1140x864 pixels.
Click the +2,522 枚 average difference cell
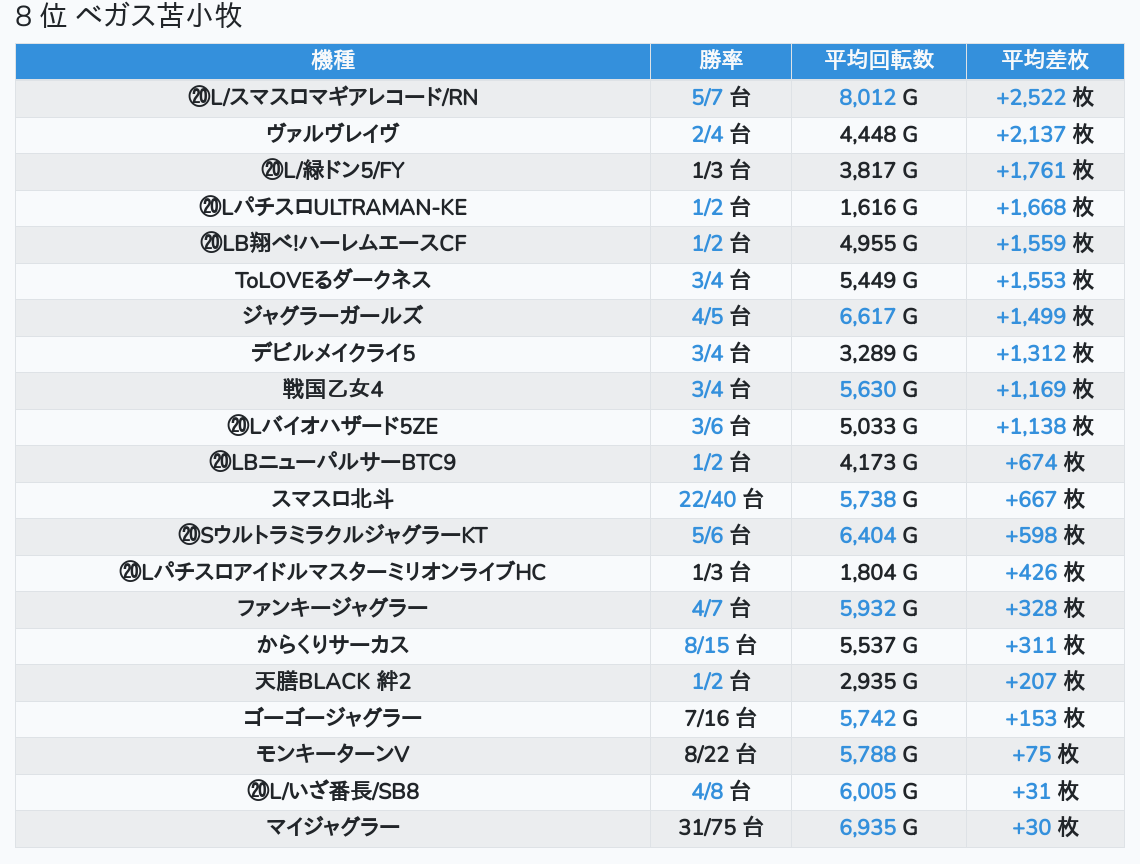pyautogui.click(x=1045, y=97)
